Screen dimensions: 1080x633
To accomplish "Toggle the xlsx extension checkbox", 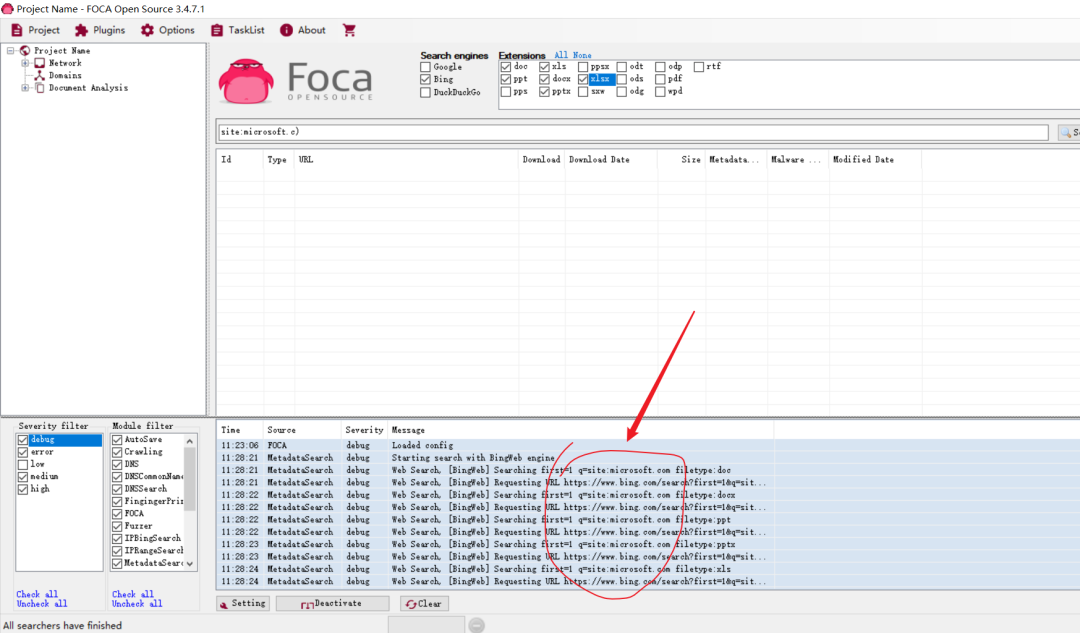I will [x=583, y=79].
